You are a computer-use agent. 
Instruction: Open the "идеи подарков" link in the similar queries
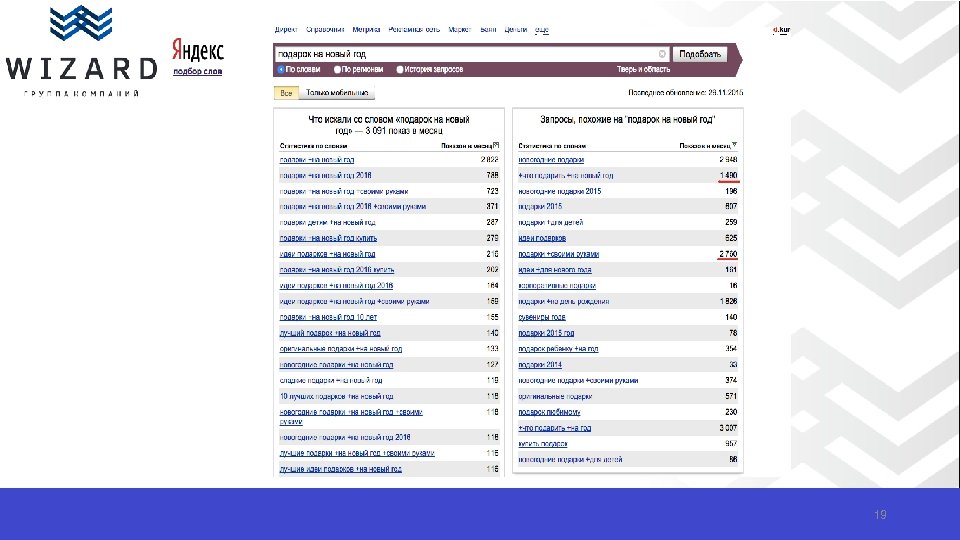click(542, 238)
